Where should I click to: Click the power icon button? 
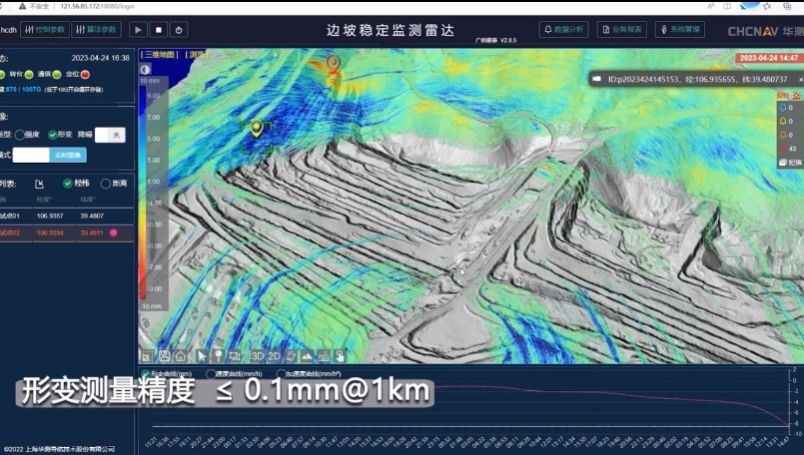point(179,30)
